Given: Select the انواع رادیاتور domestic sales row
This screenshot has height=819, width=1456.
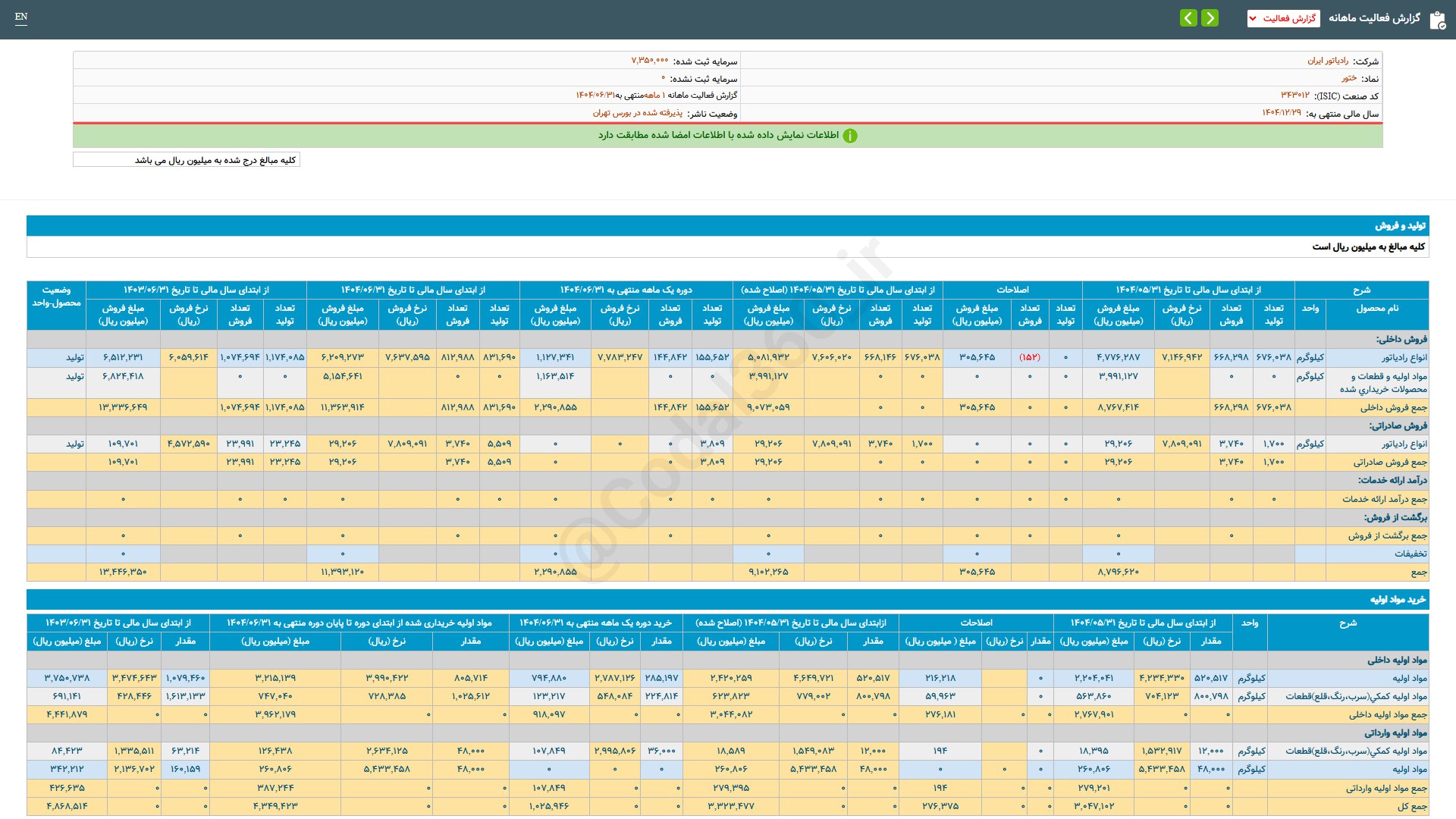Looking at the screenshot, I should coord(1404,357).
